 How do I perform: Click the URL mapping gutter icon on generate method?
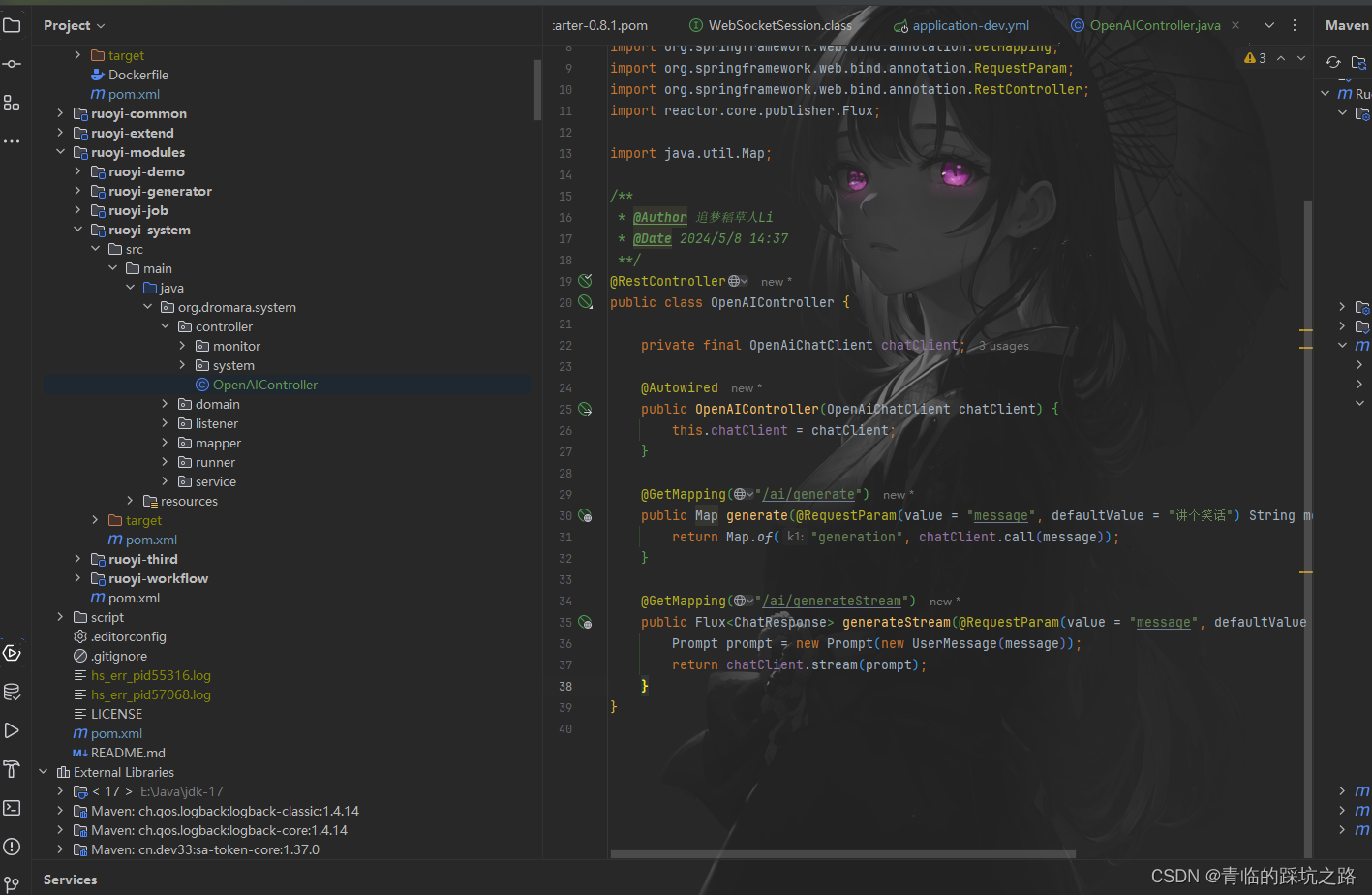click(x=586, y=515)
